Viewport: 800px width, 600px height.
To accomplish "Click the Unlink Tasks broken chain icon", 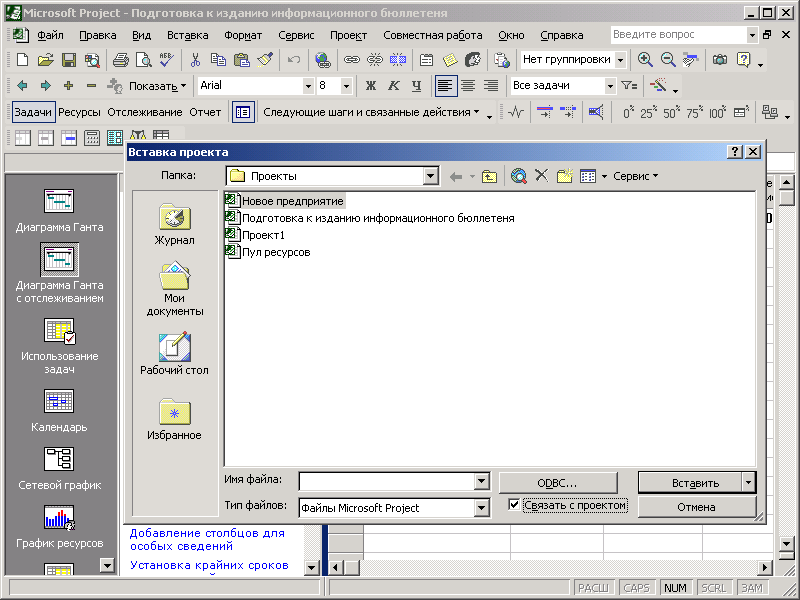I will tap(374, 60).
